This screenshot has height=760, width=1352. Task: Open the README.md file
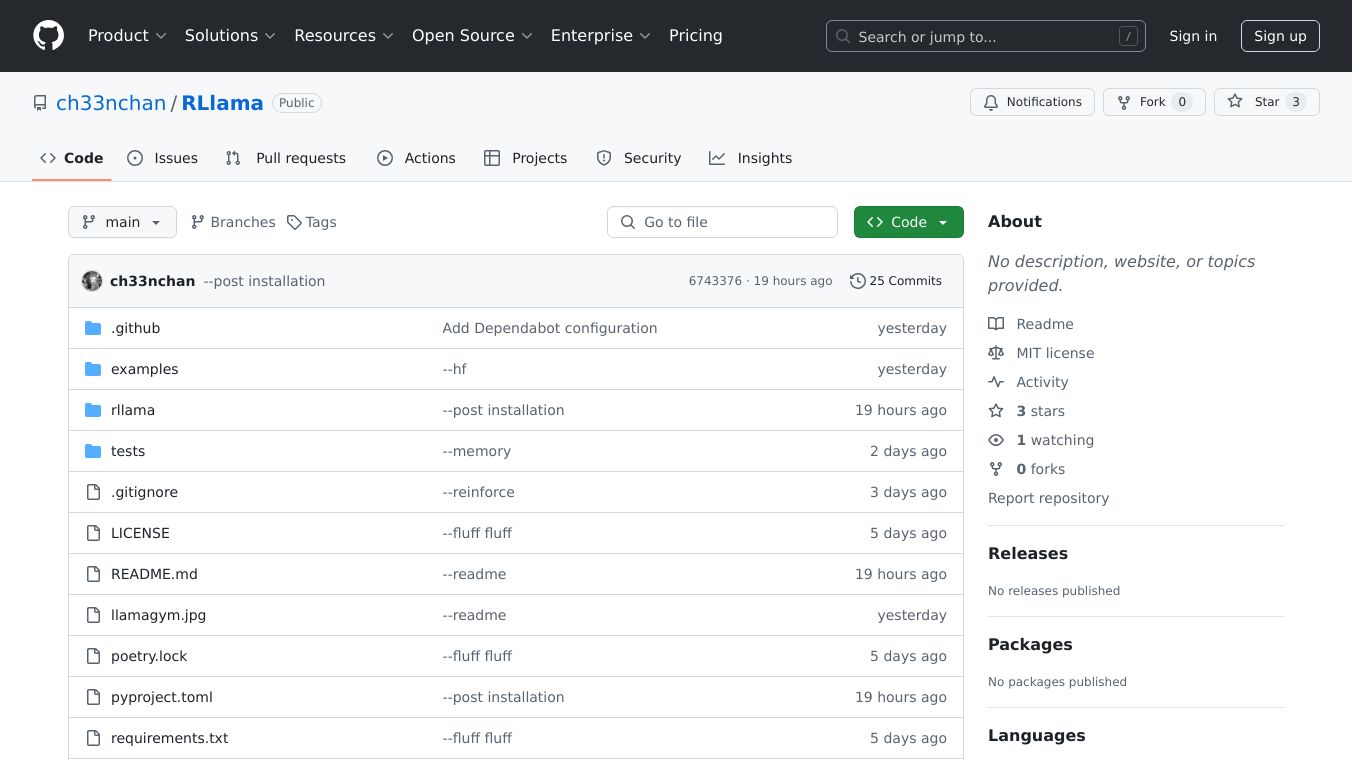pos(154,574)
